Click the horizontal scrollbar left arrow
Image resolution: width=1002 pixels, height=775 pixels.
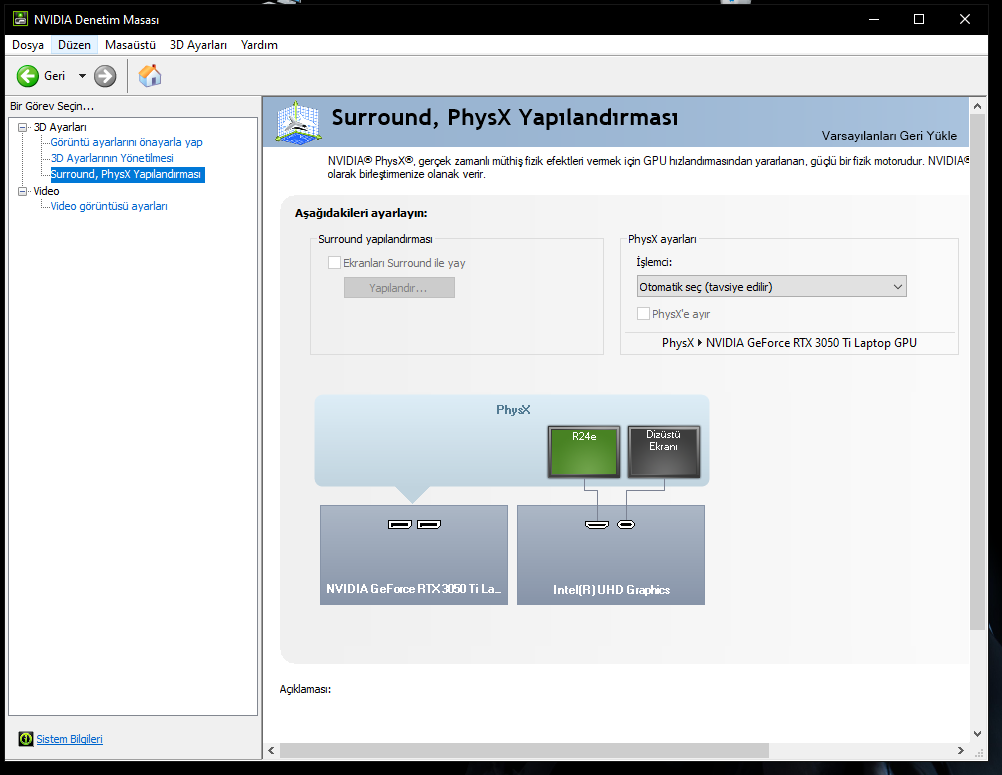(x=272, y=750)
